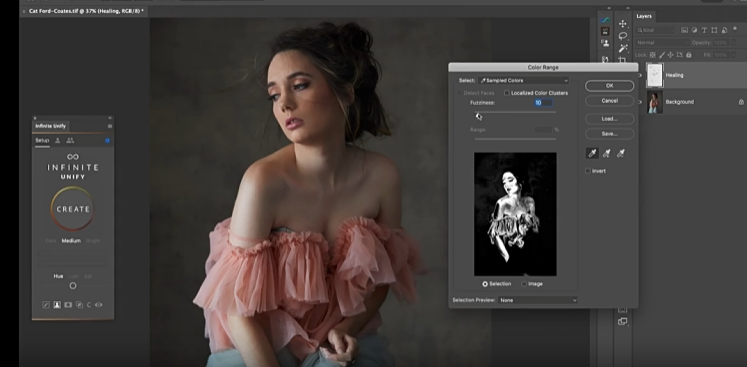Filter layers by shape layer icon
This screenshot has height=367, width=747.
[x=714, y=30]
